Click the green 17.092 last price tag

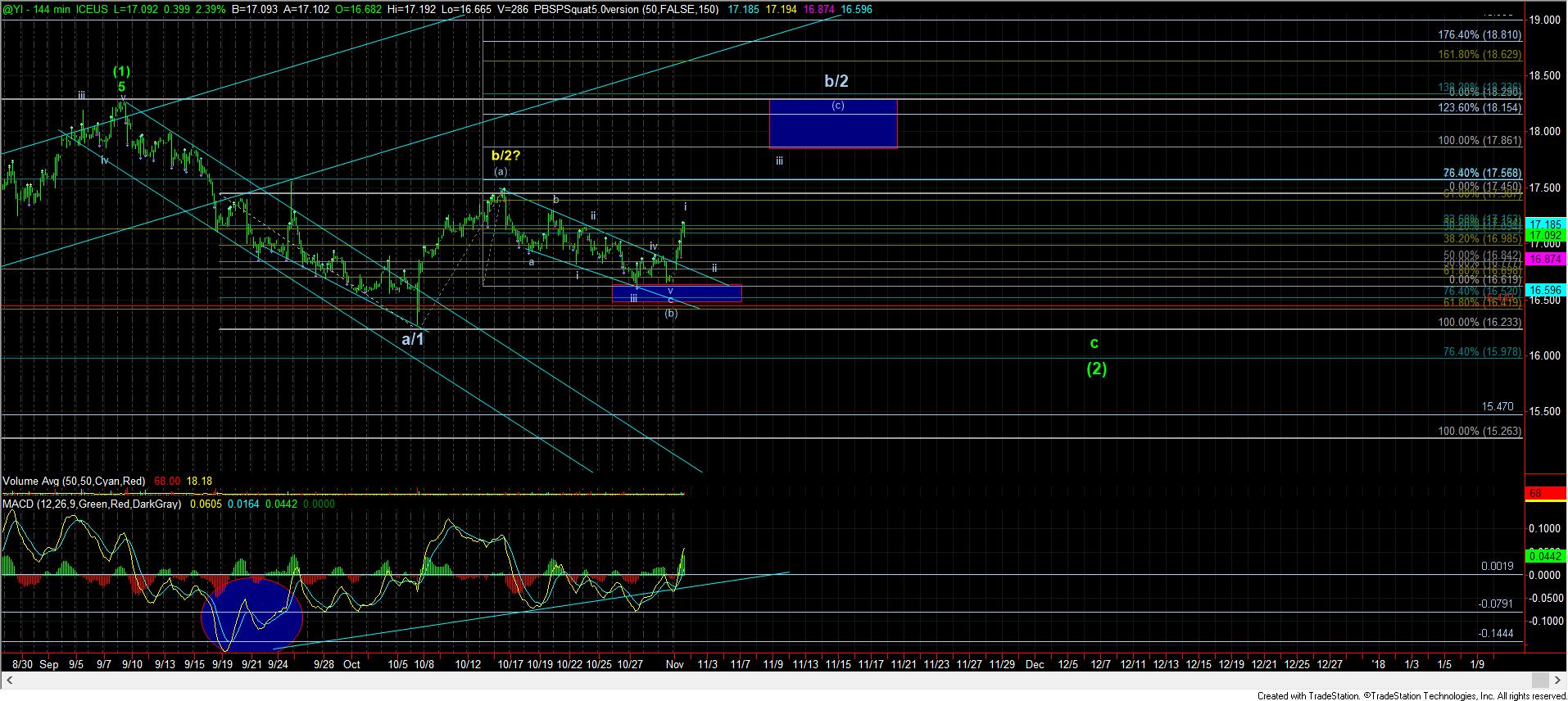(1545, 235)
